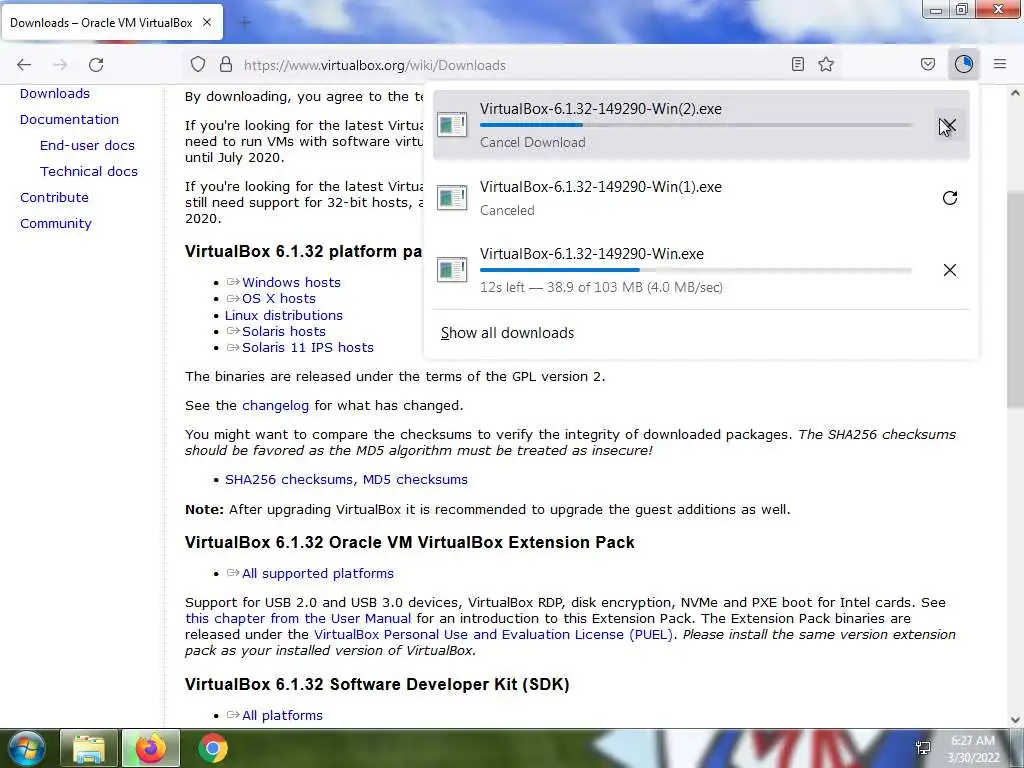Open a new tab with plus button
Viewport: 1024px width, 768px height.
245,24
